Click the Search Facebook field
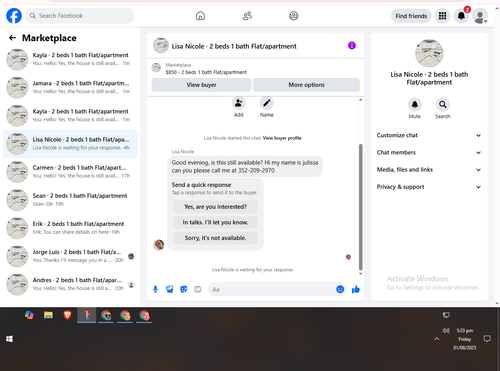 tap(80, 16)
